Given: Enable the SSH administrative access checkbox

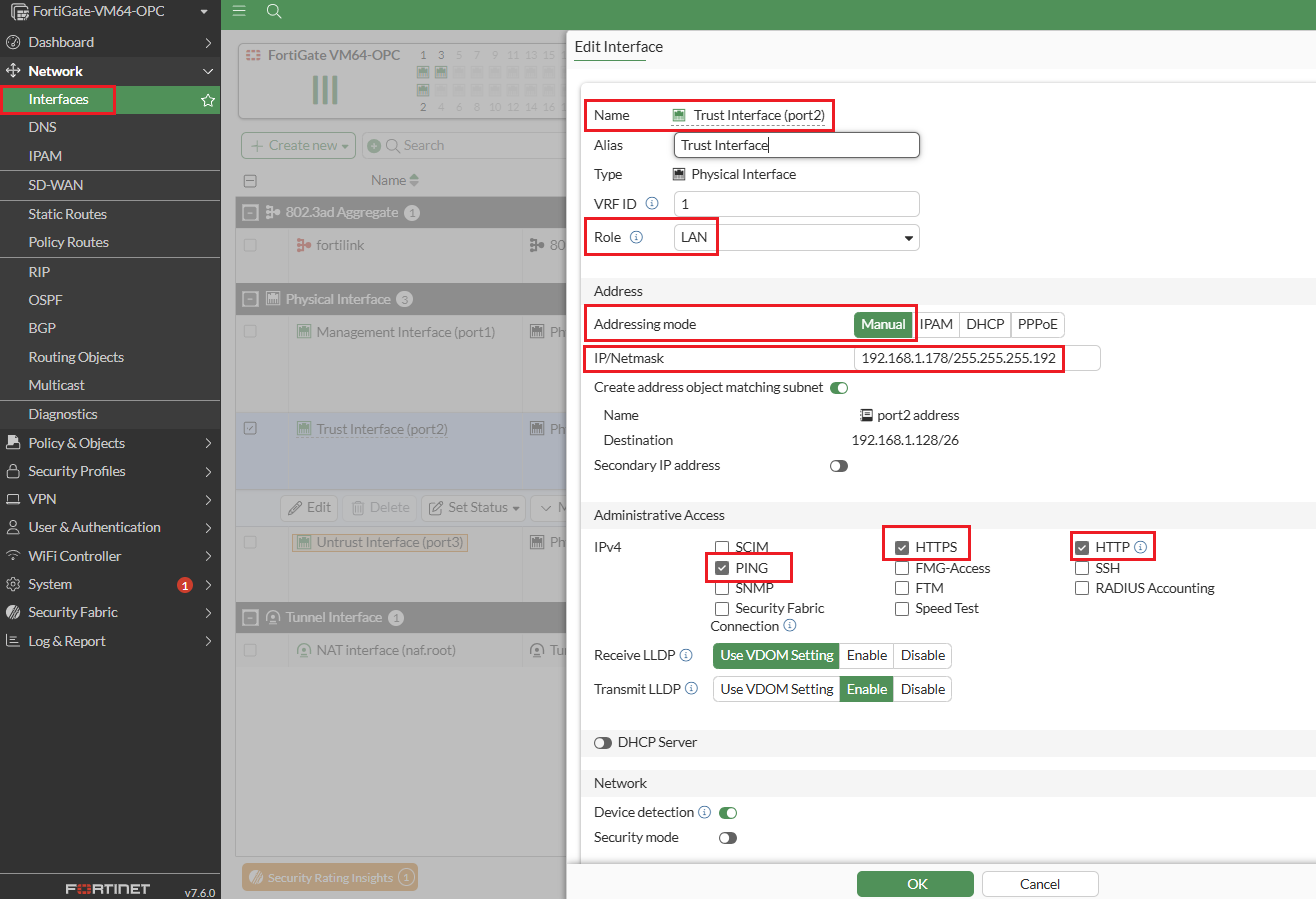Looking at the screenshot, I should pos(1082,568).
